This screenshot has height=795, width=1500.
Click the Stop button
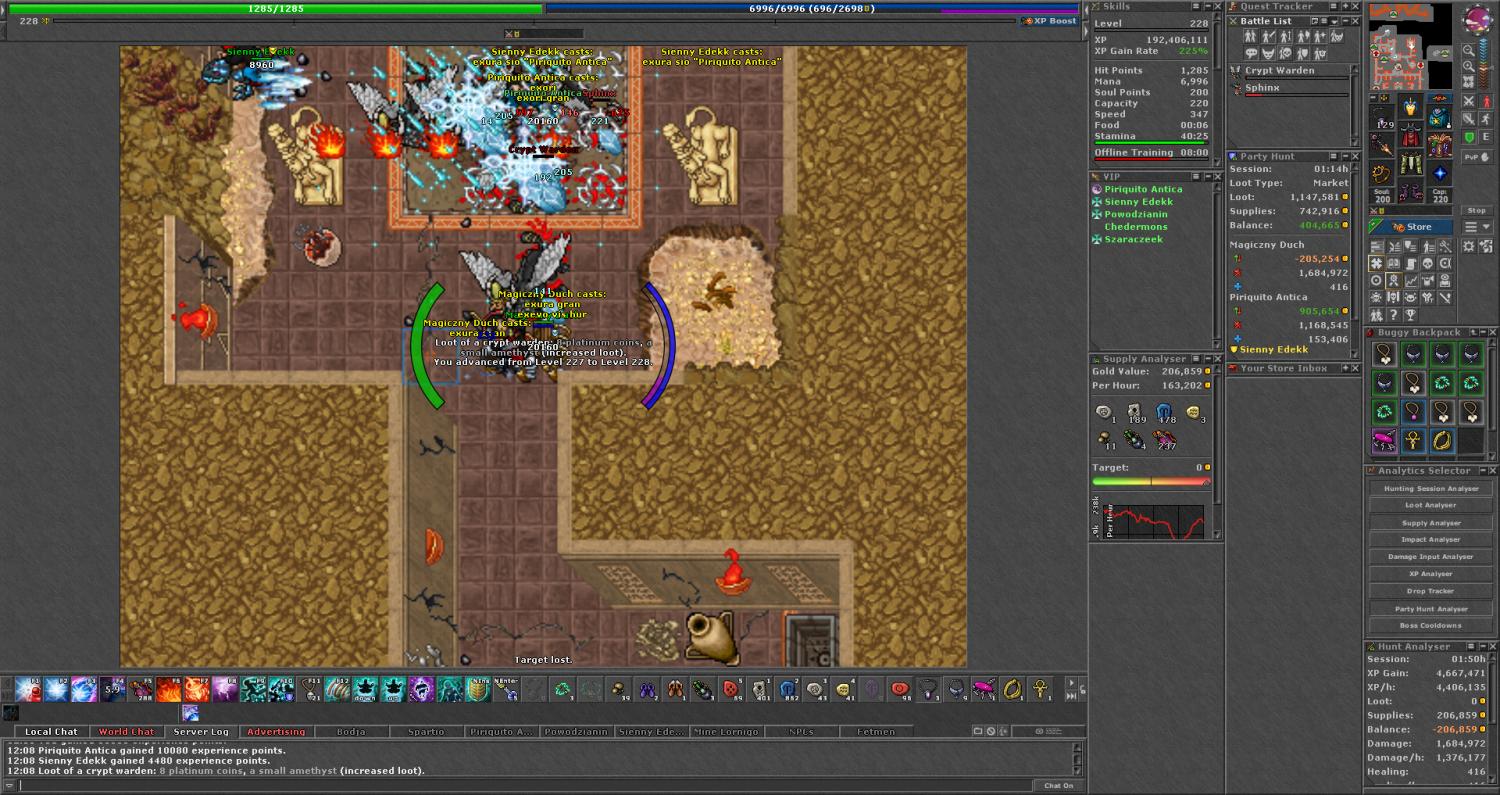click(1477, 210)
